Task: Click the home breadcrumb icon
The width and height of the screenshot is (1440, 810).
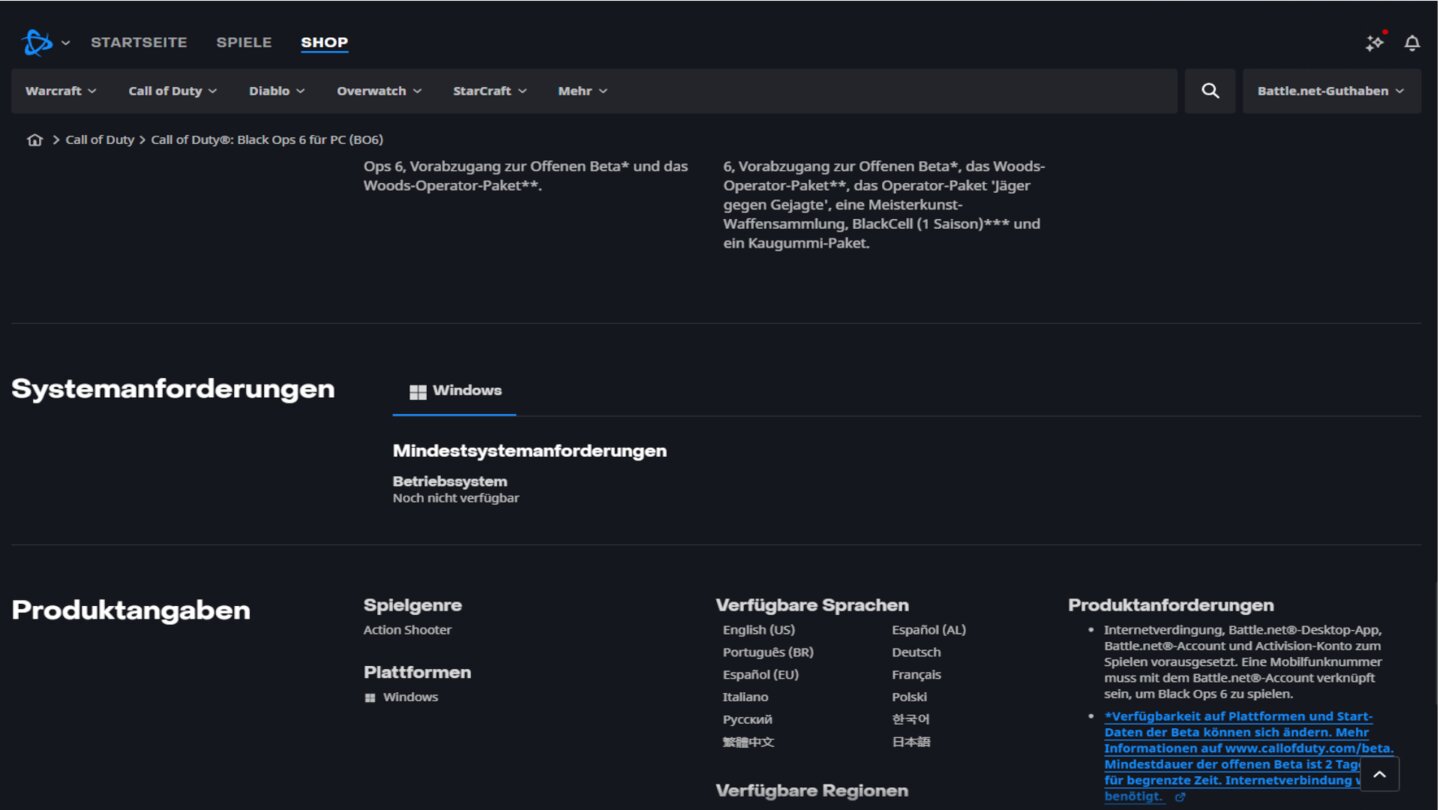Action: 35,140
